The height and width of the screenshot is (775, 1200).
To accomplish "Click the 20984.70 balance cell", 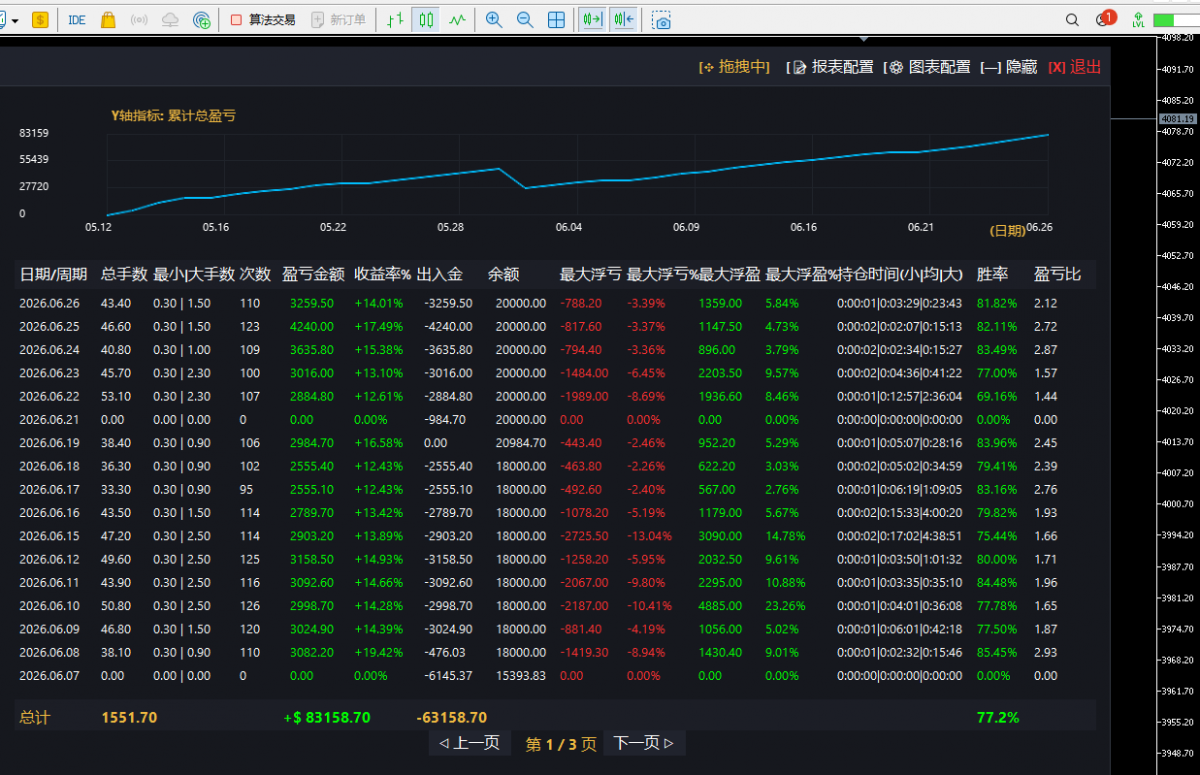I will click(521, 443).
